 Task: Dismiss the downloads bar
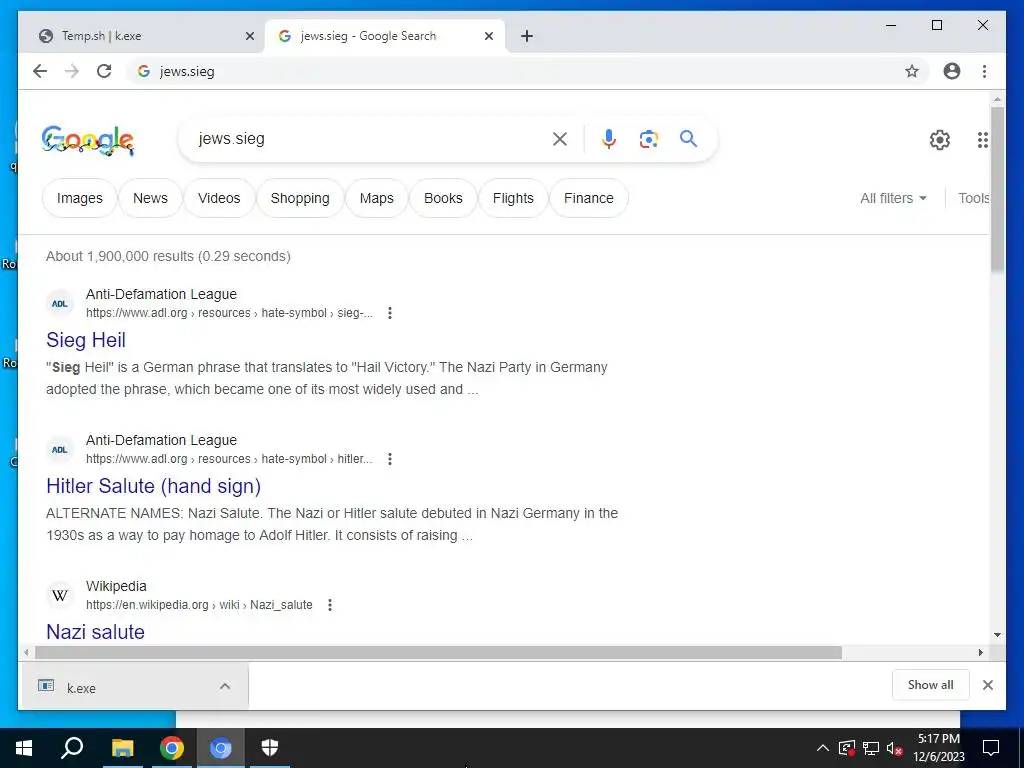pos(987,685)
